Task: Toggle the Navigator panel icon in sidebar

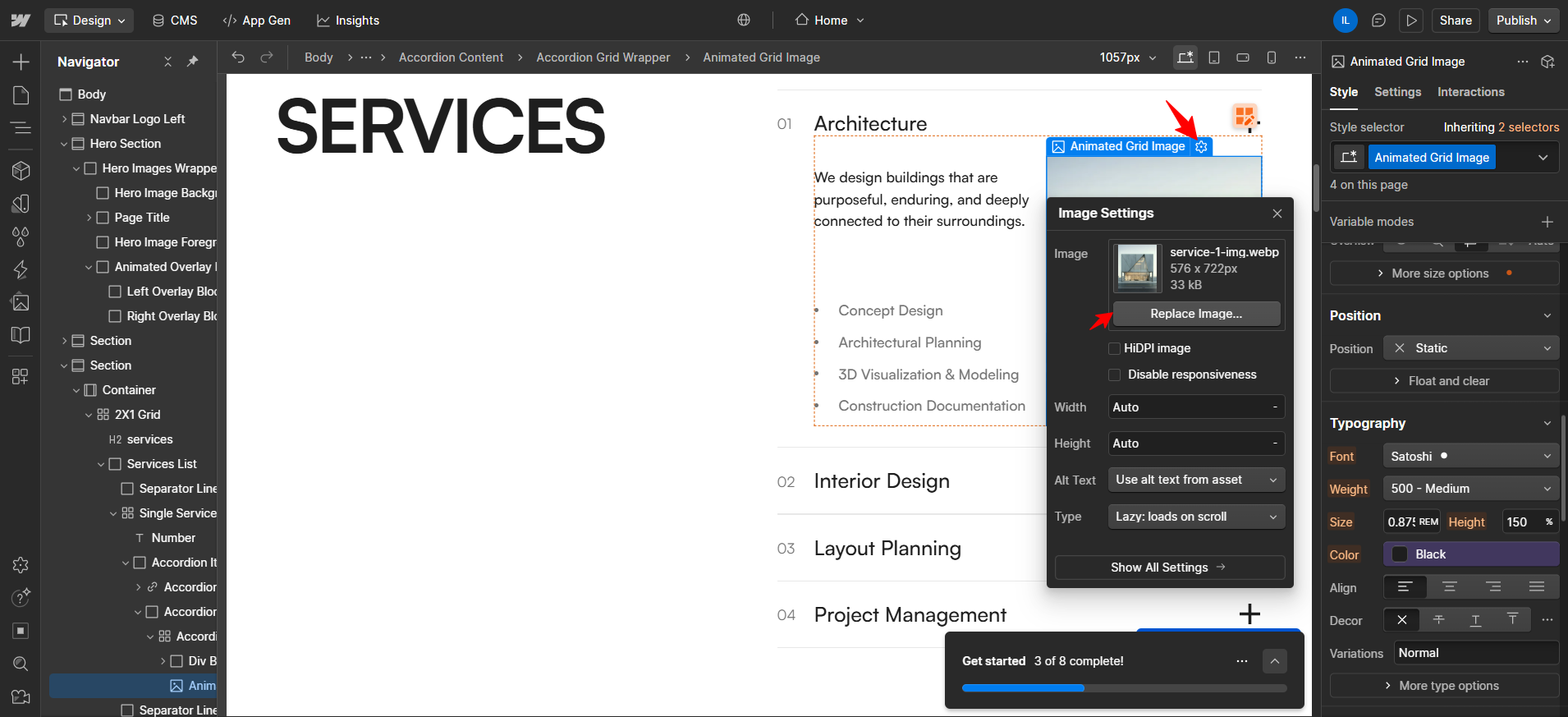Action: [x=21, y=127]
